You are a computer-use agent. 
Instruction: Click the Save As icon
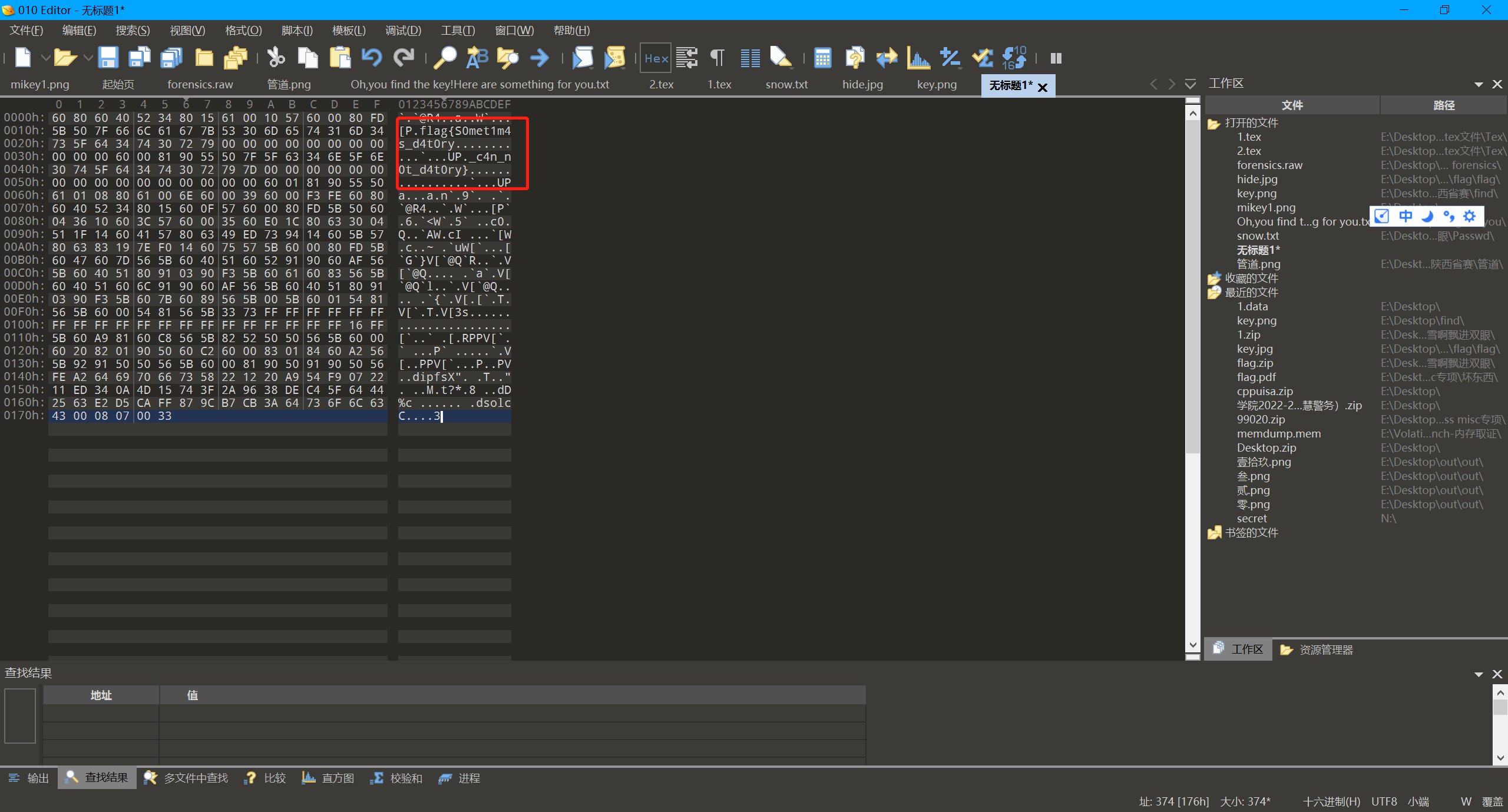[140, 58]
